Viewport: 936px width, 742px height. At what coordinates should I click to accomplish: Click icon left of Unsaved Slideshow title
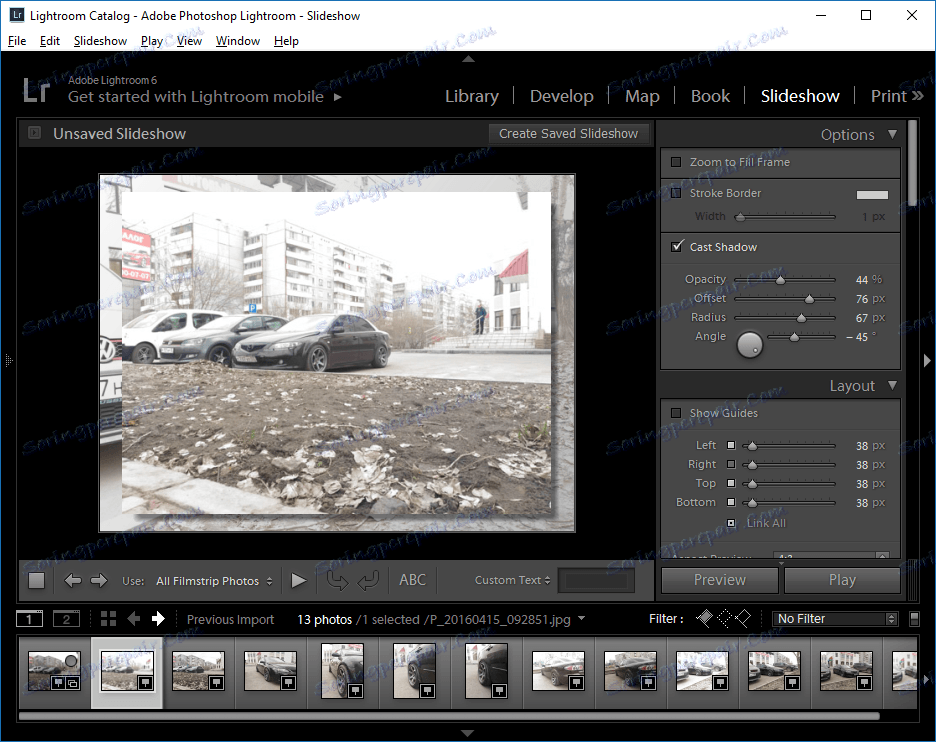pos(35,133)
